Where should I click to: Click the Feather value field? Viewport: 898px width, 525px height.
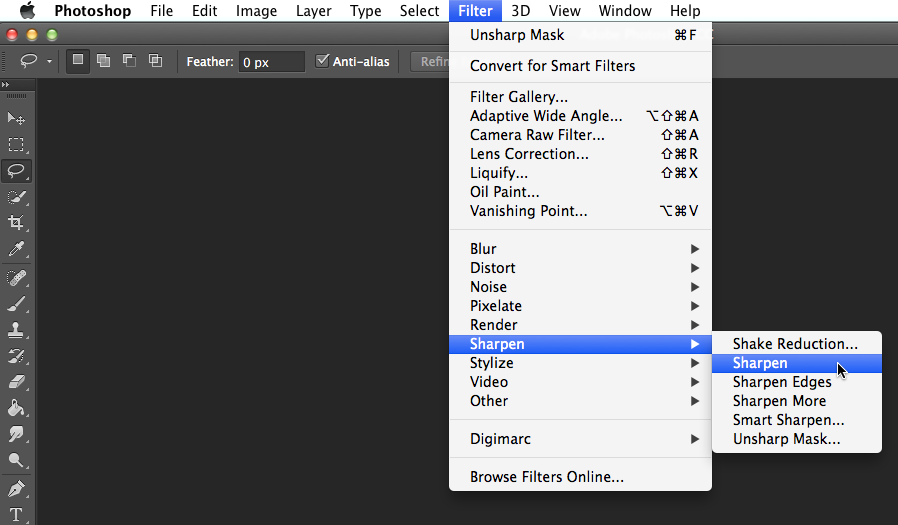tap(271, 62)
